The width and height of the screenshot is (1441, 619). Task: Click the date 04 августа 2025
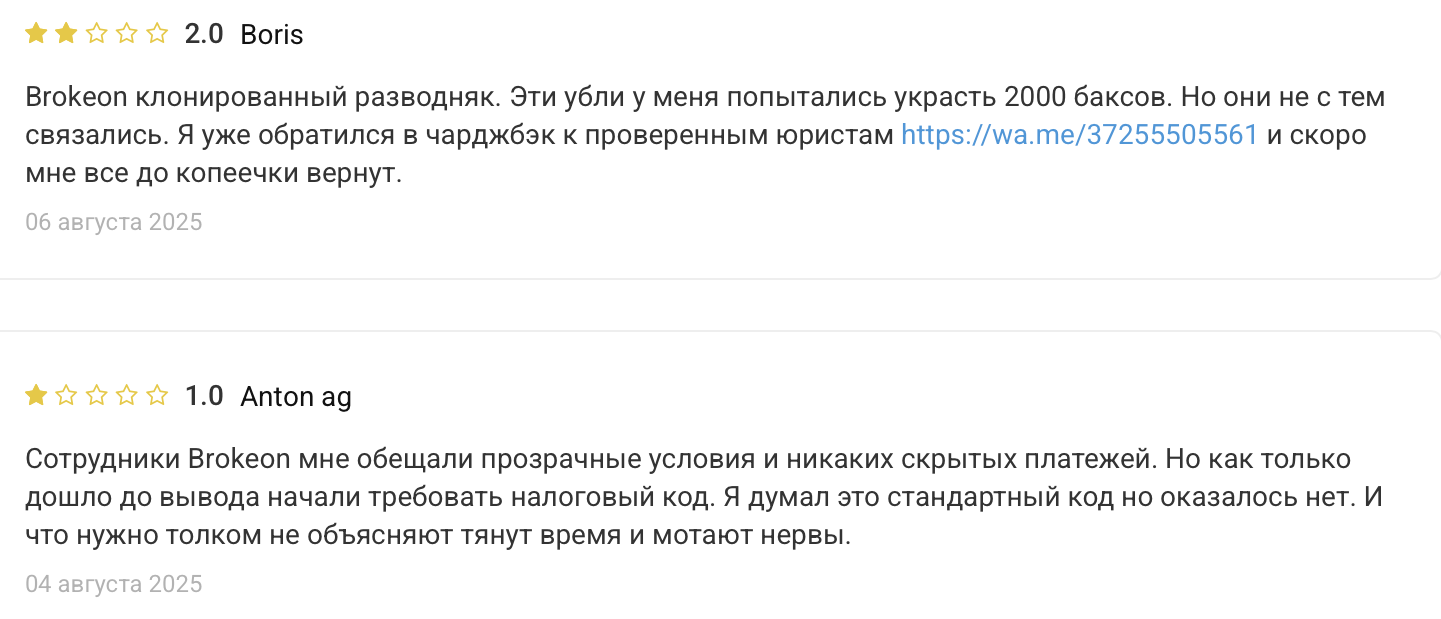114,584
